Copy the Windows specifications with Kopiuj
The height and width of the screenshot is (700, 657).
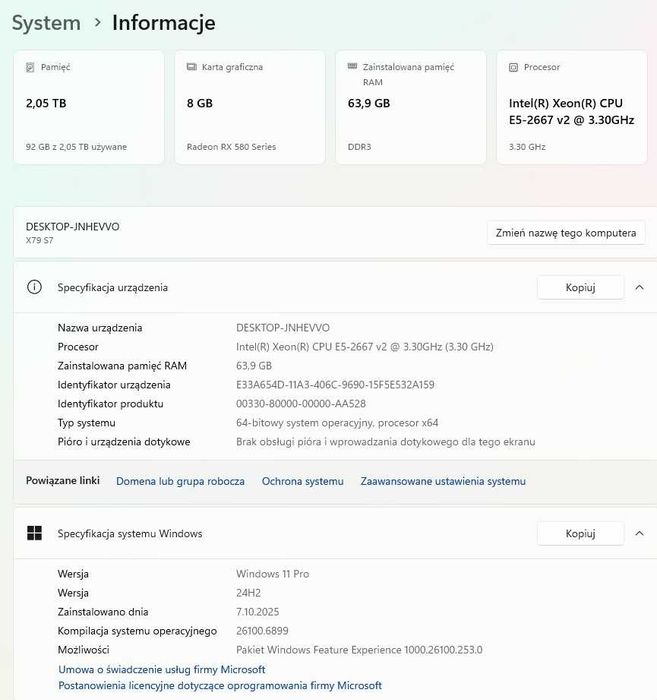[x=580, y=533]
